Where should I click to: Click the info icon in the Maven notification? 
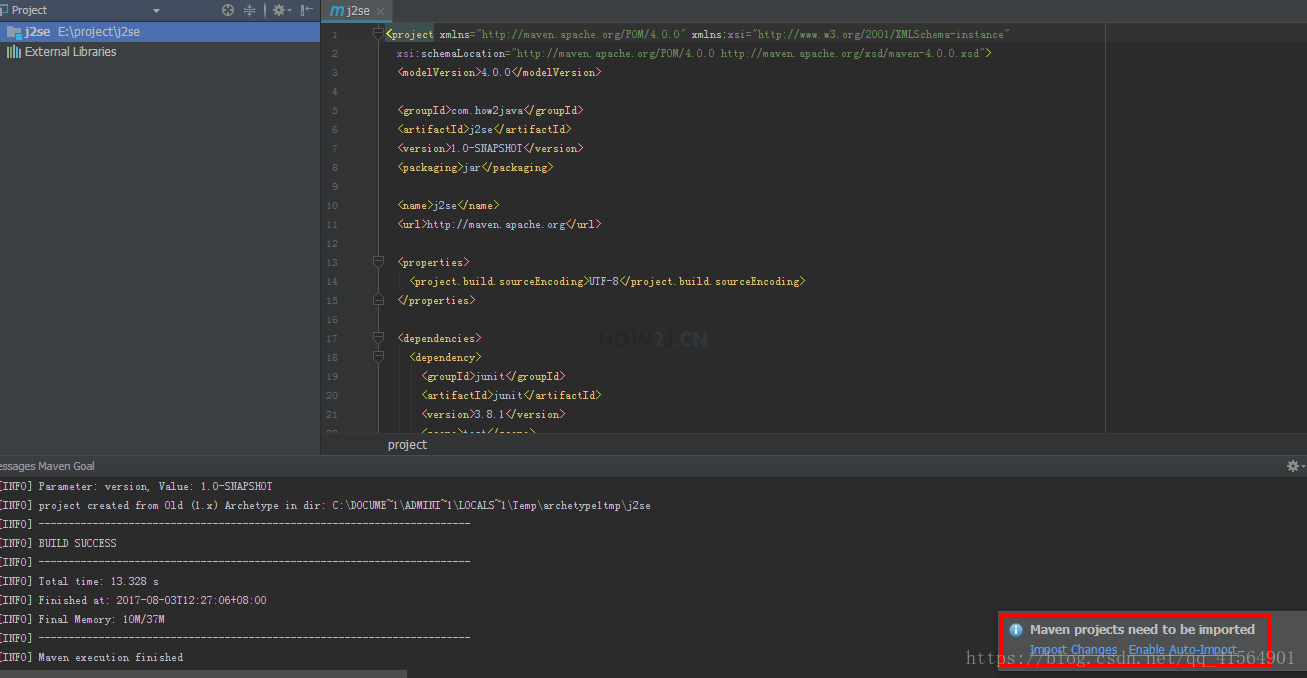click(x=1016, y=630)
